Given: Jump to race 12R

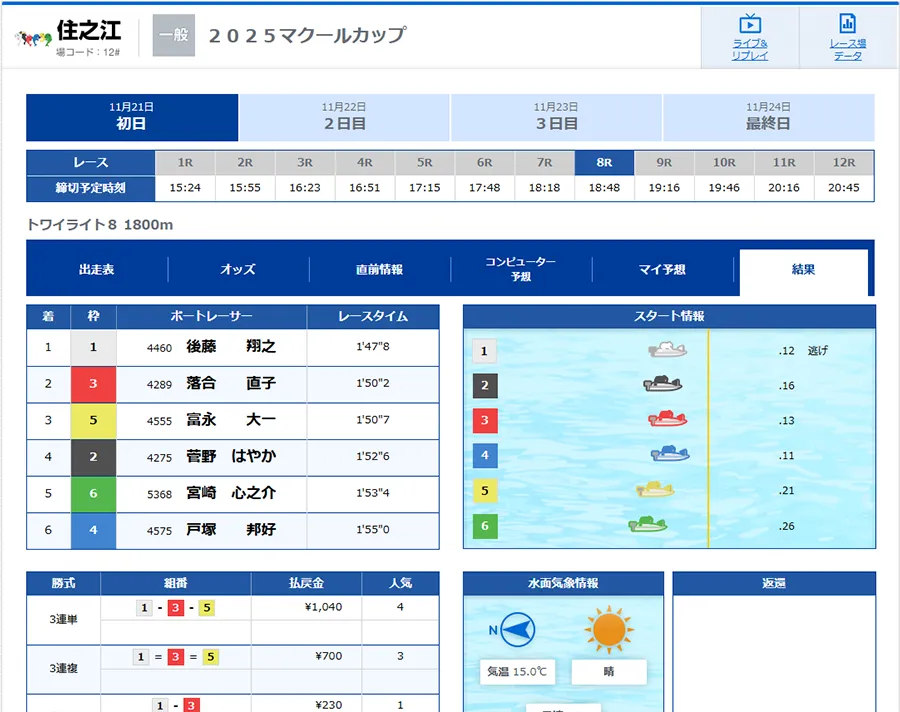Looking at the screenshot, I should (x=843, y=163).
